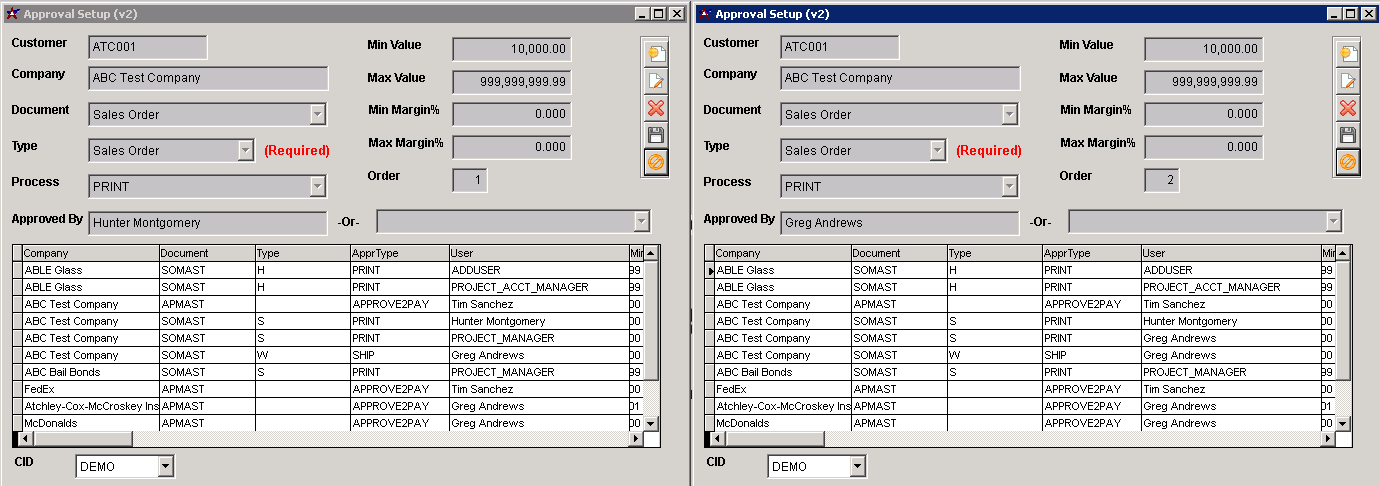Click the Edit record pencil icon in Order 1 window
Screen dimensions: 1380x486
(656, 81)
